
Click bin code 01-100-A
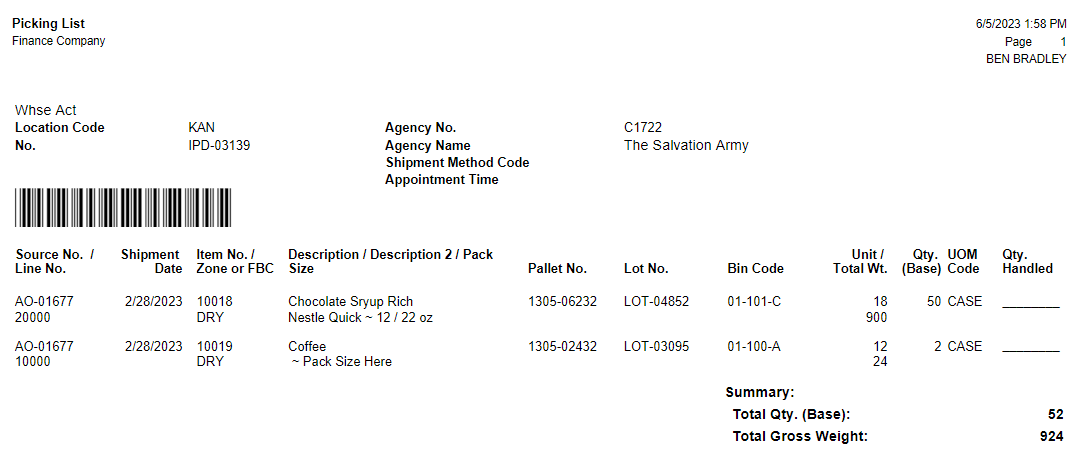[755, 346]
